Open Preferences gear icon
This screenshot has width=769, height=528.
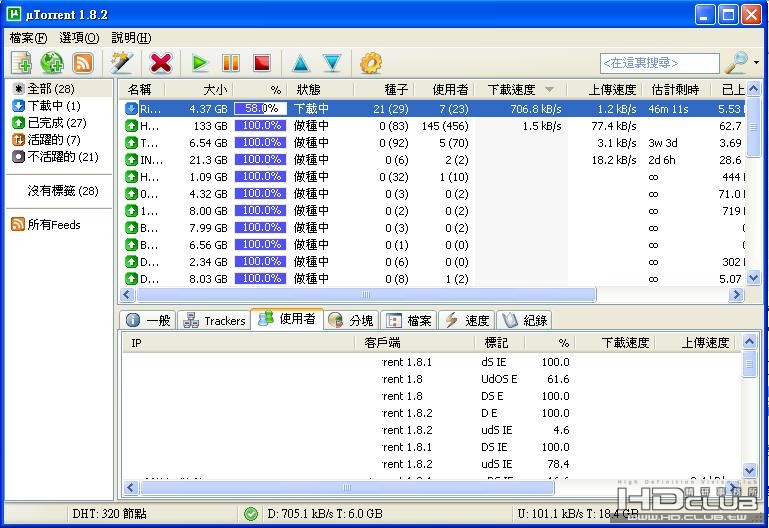(x=371, y=63)
